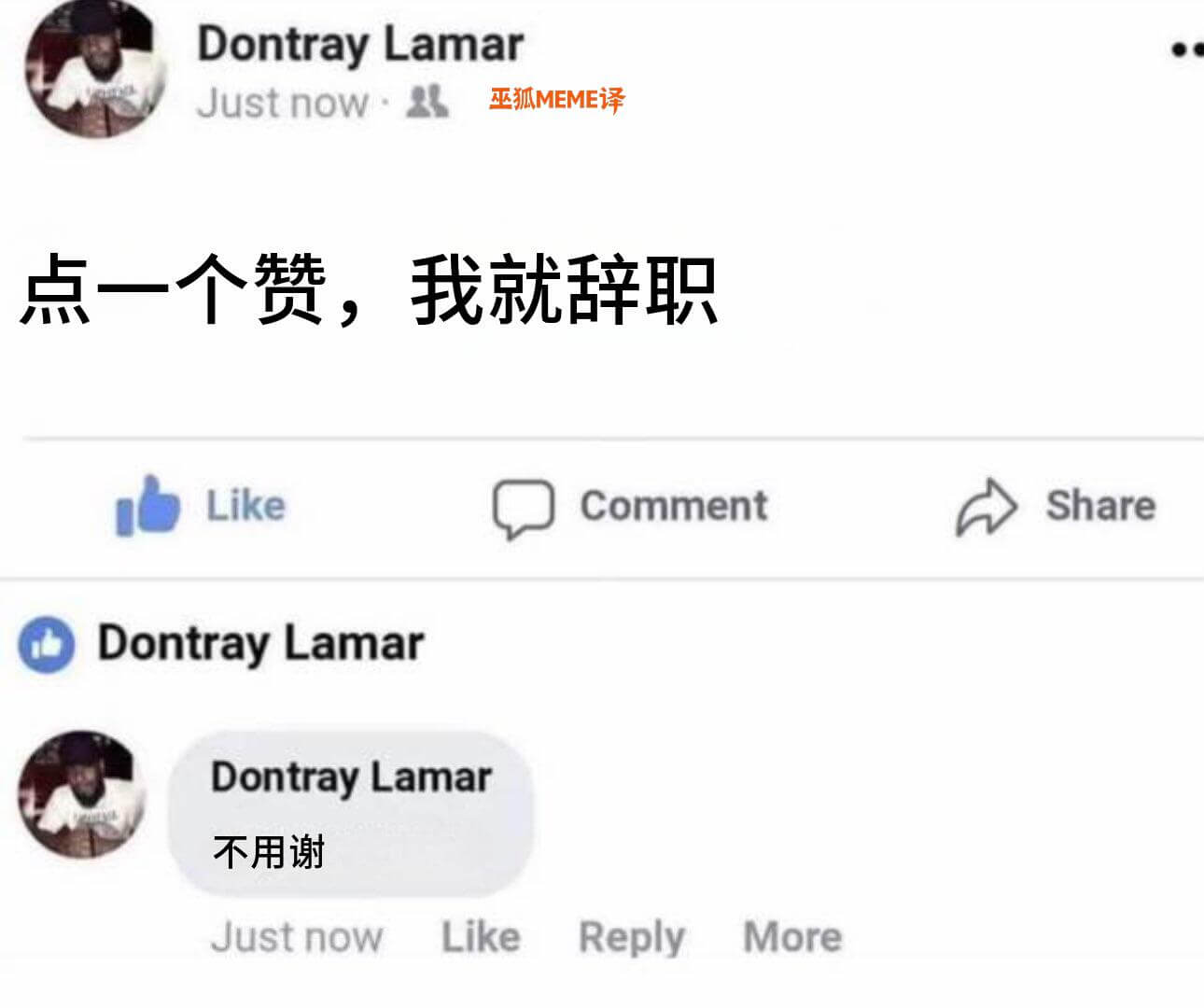This screenshot has width=1204, height=1008.
Task: Click Reply under the comment
Action: (x=632, y=938)
